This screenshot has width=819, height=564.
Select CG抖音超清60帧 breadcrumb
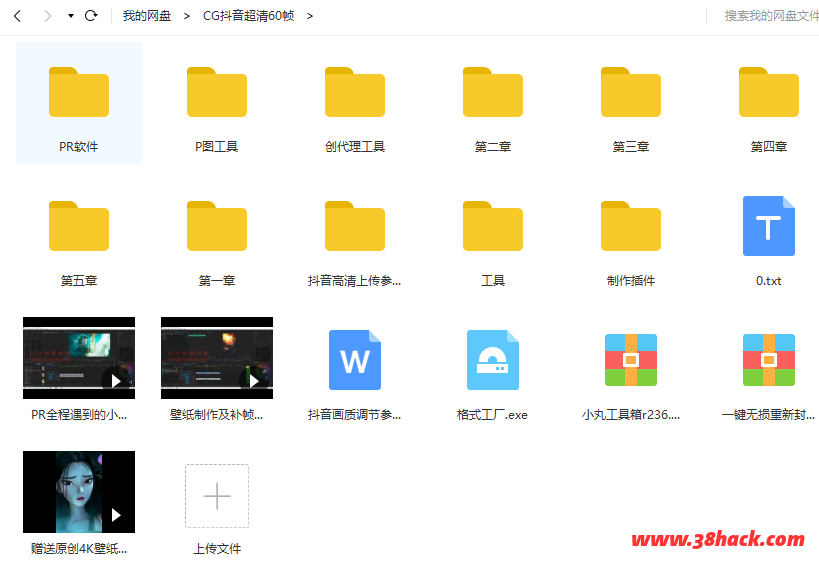249,16
